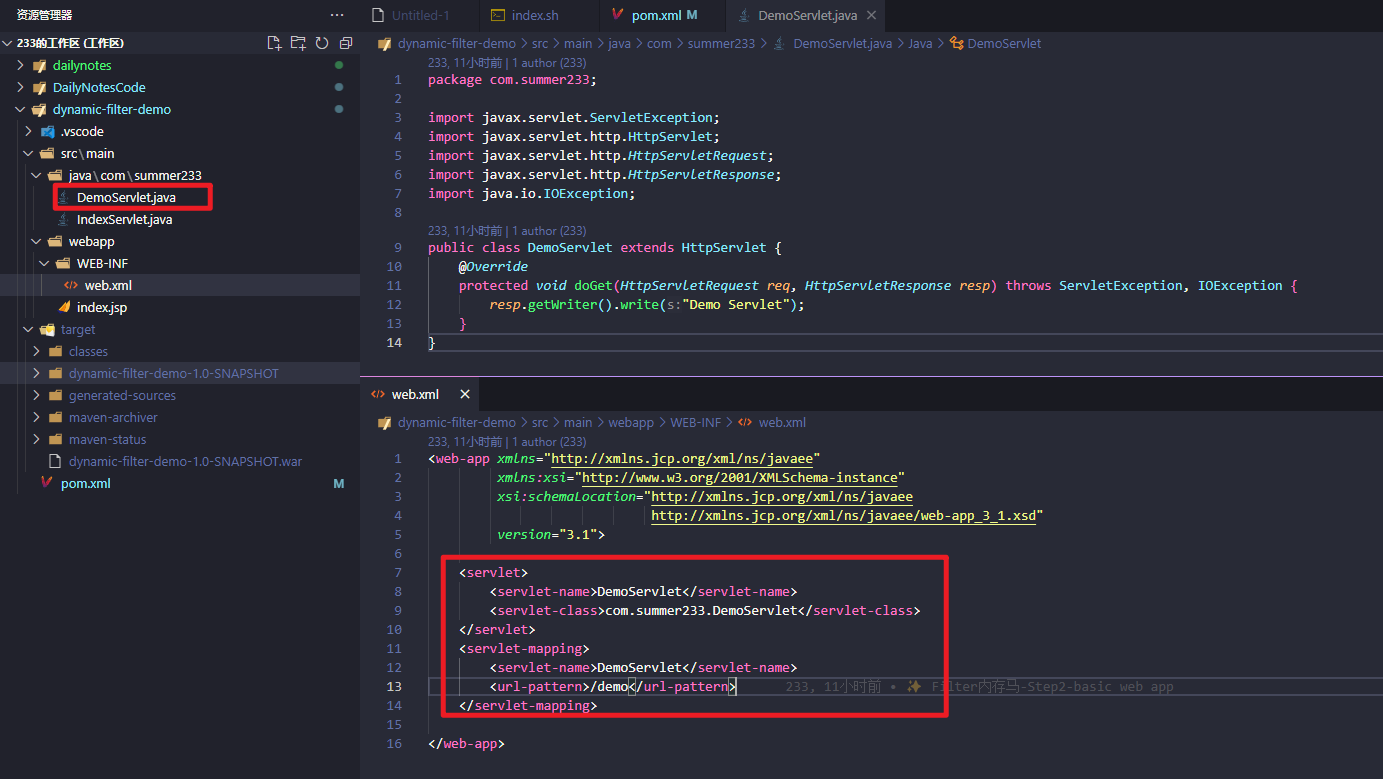Open DemoServlet.java in the file tree
Image resolution: width=1383 pixels, height=779 pixels.
click(x=126, y=197)
